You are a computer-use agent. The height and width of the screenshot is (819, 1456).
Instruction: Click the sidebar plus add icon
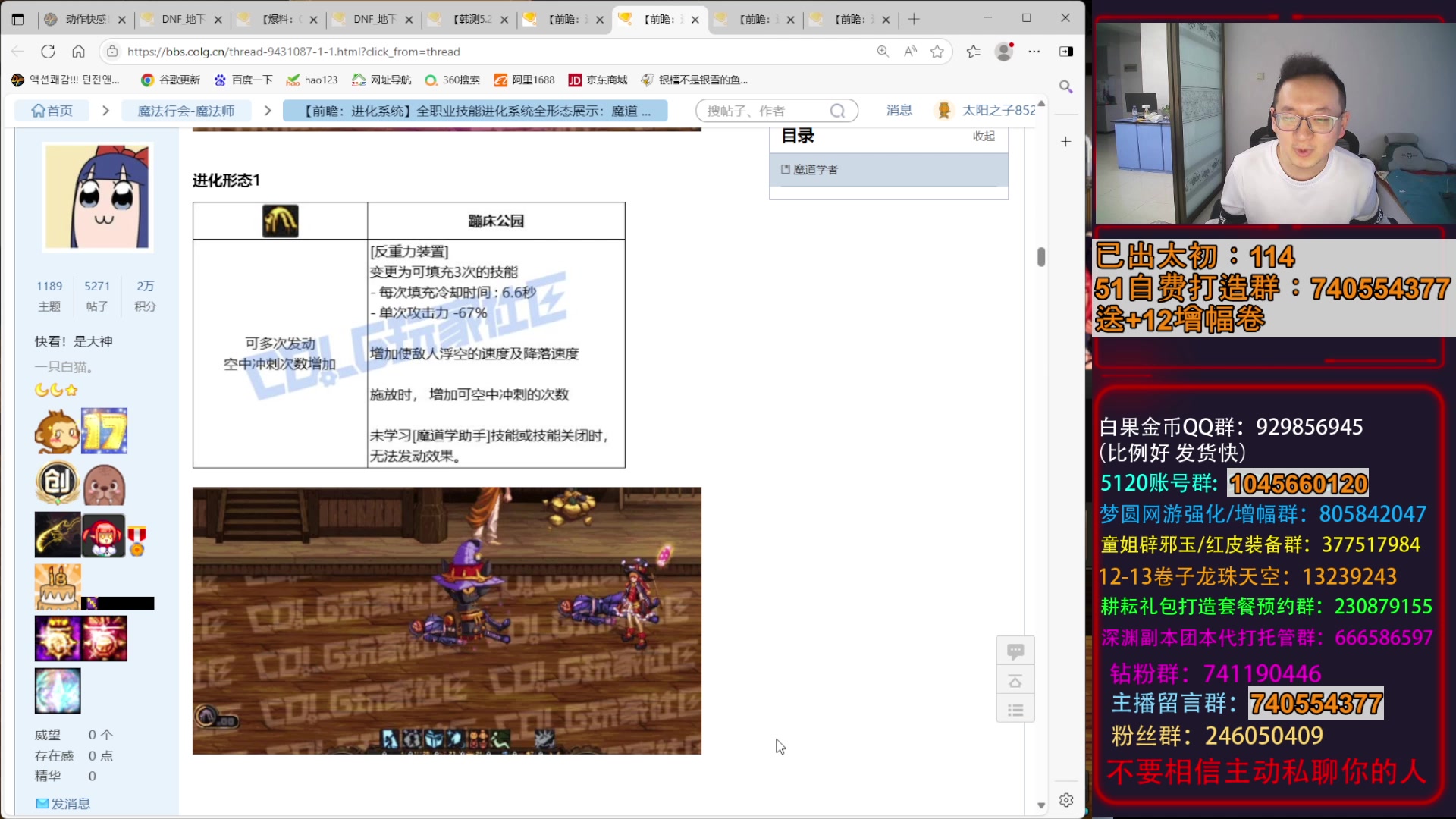click(1066, 142)
